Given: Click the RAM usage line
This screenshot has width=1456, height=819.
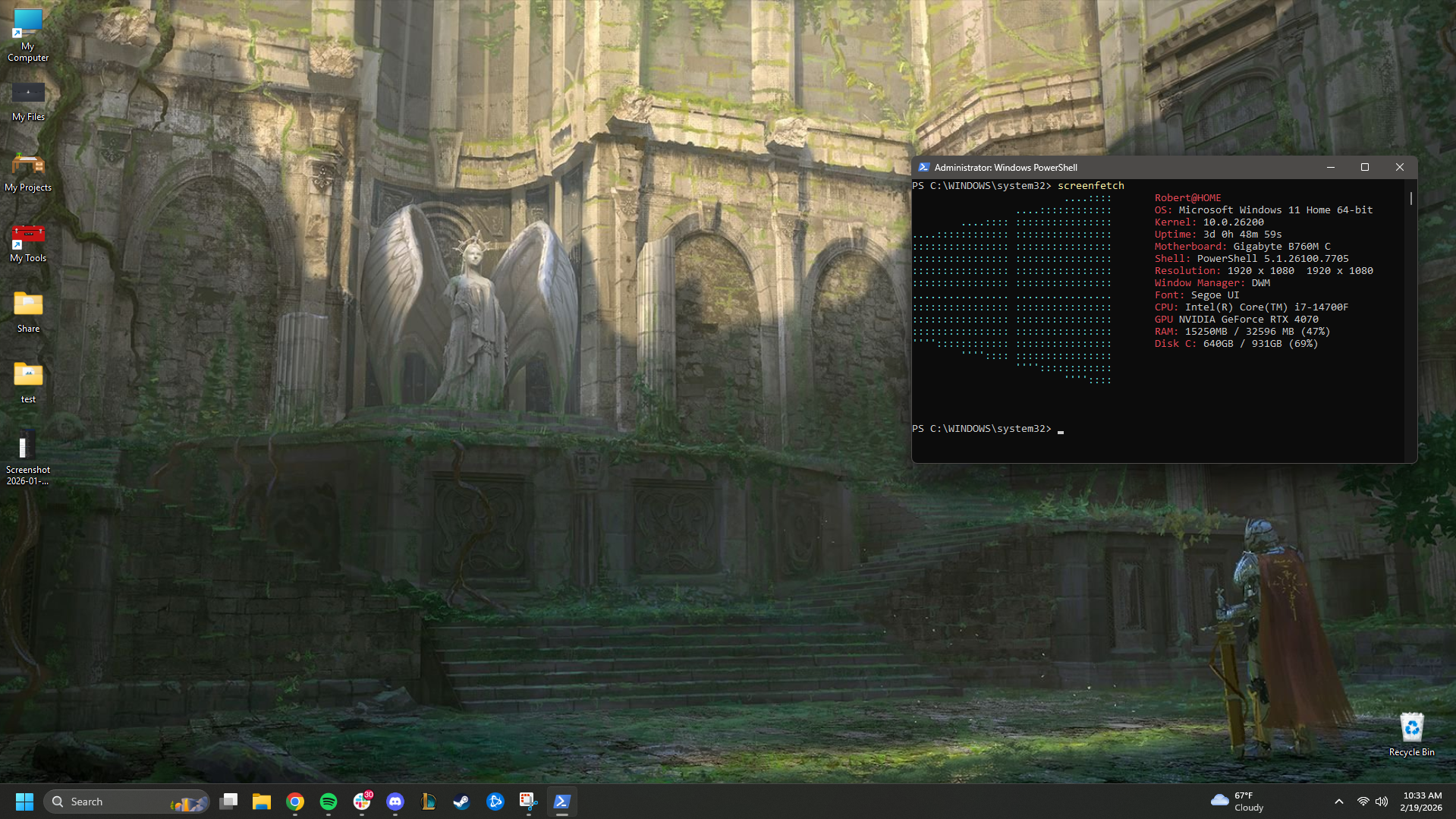Looking at the screenshot, I should click(x=1242, y=332).
